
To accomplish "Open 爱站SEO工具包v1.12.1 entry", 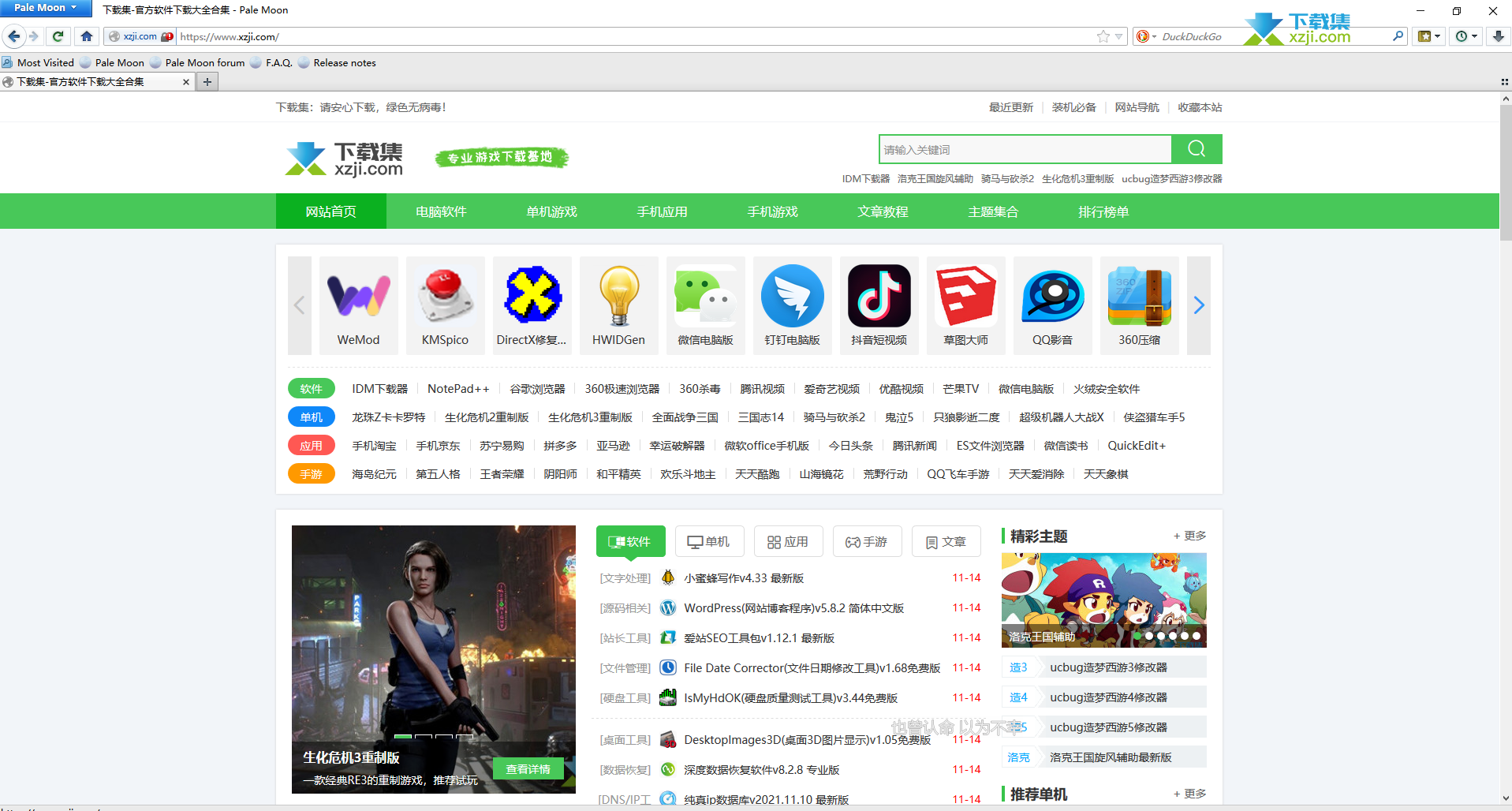I will coord(759,638).
